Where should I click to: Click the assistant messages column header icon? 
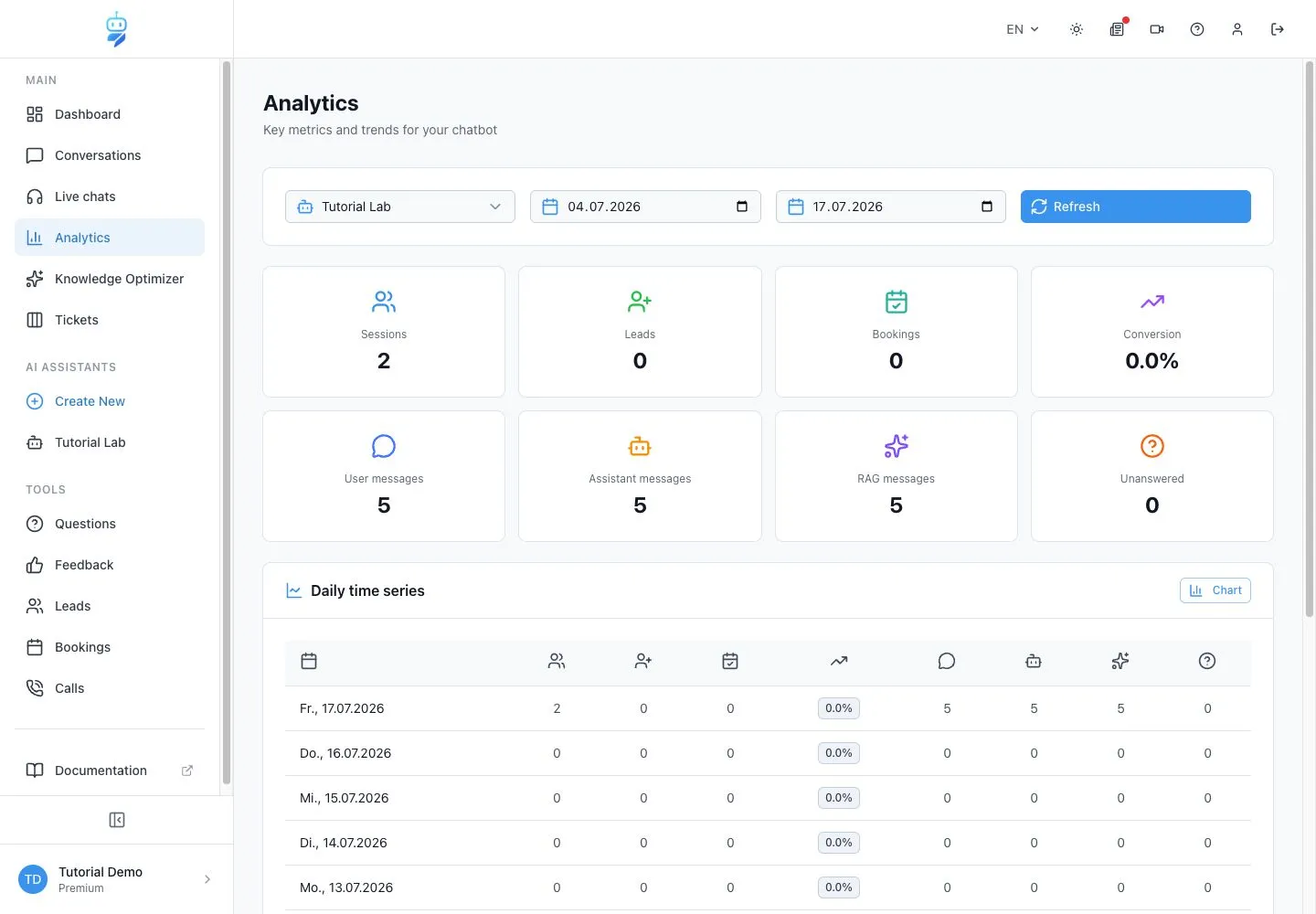(1034, 661)
